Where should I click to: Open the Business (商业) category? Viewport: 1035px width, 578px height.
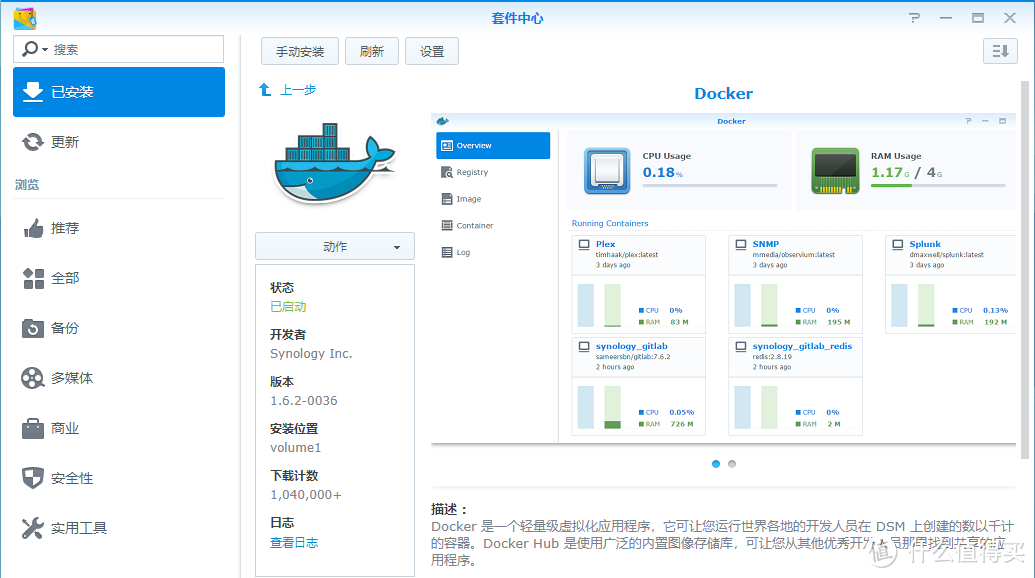119,428
